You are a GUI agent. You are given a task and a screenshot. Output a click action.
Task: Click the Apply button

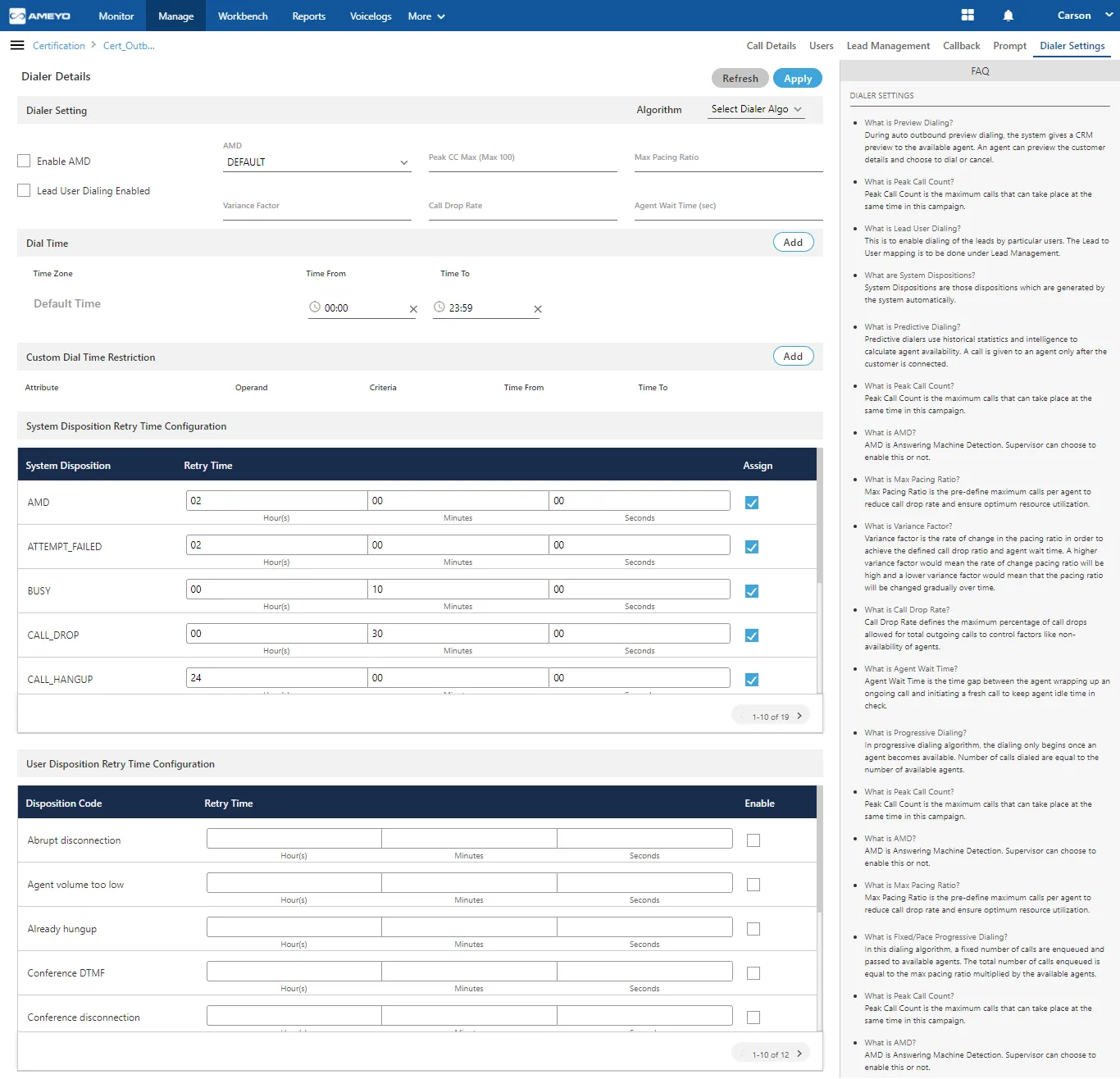click(798, 78)
